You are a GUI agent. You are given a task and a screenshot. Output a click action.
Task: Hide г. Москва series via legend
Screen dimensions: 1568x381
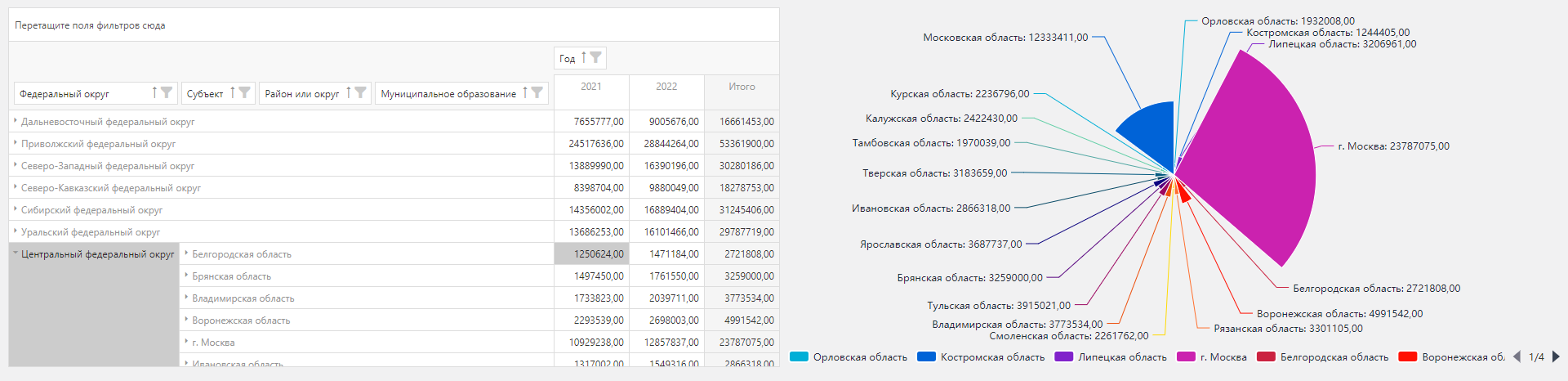[1213, 357]
